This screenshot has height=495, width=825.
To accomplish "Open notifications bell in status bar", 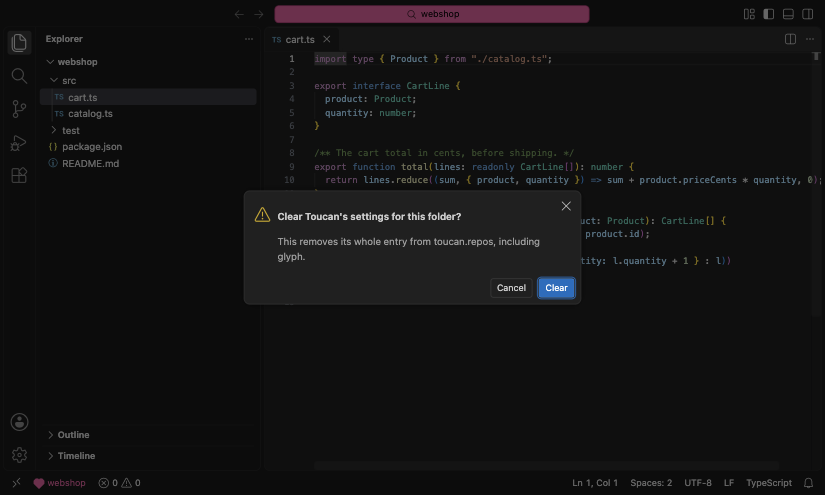I will [808, 482].
